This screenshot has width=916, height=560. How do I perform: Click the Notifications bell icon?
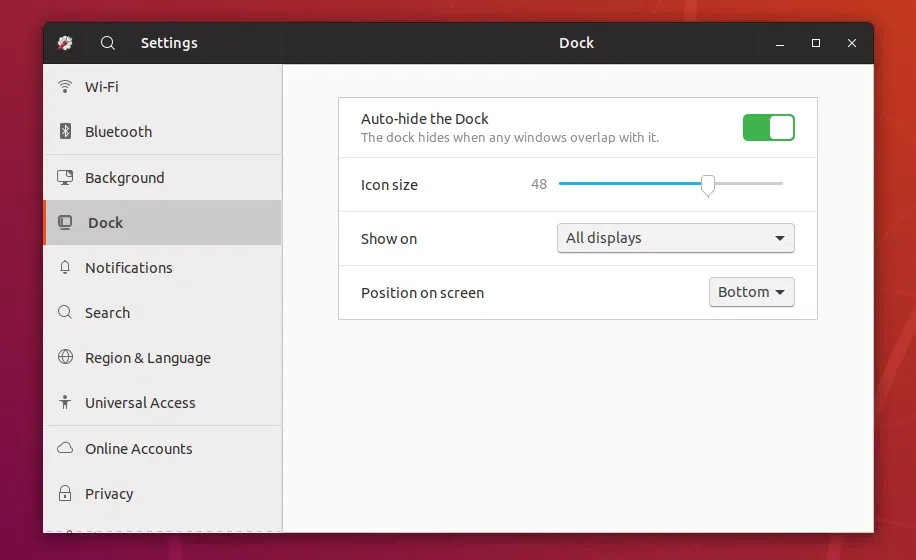[x=65, y=268]
